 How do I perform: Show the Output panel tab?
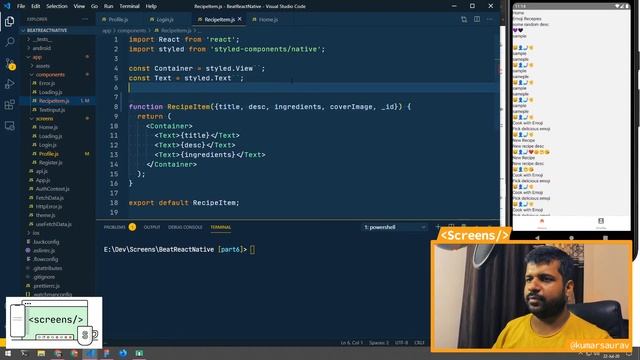[152, 227]
